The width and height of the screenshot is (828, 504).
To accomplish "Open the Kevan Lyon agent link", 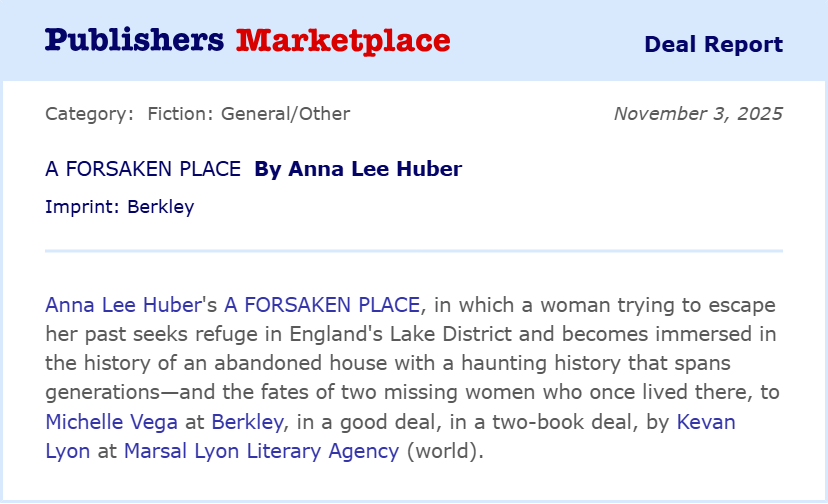I will [706, 421].
